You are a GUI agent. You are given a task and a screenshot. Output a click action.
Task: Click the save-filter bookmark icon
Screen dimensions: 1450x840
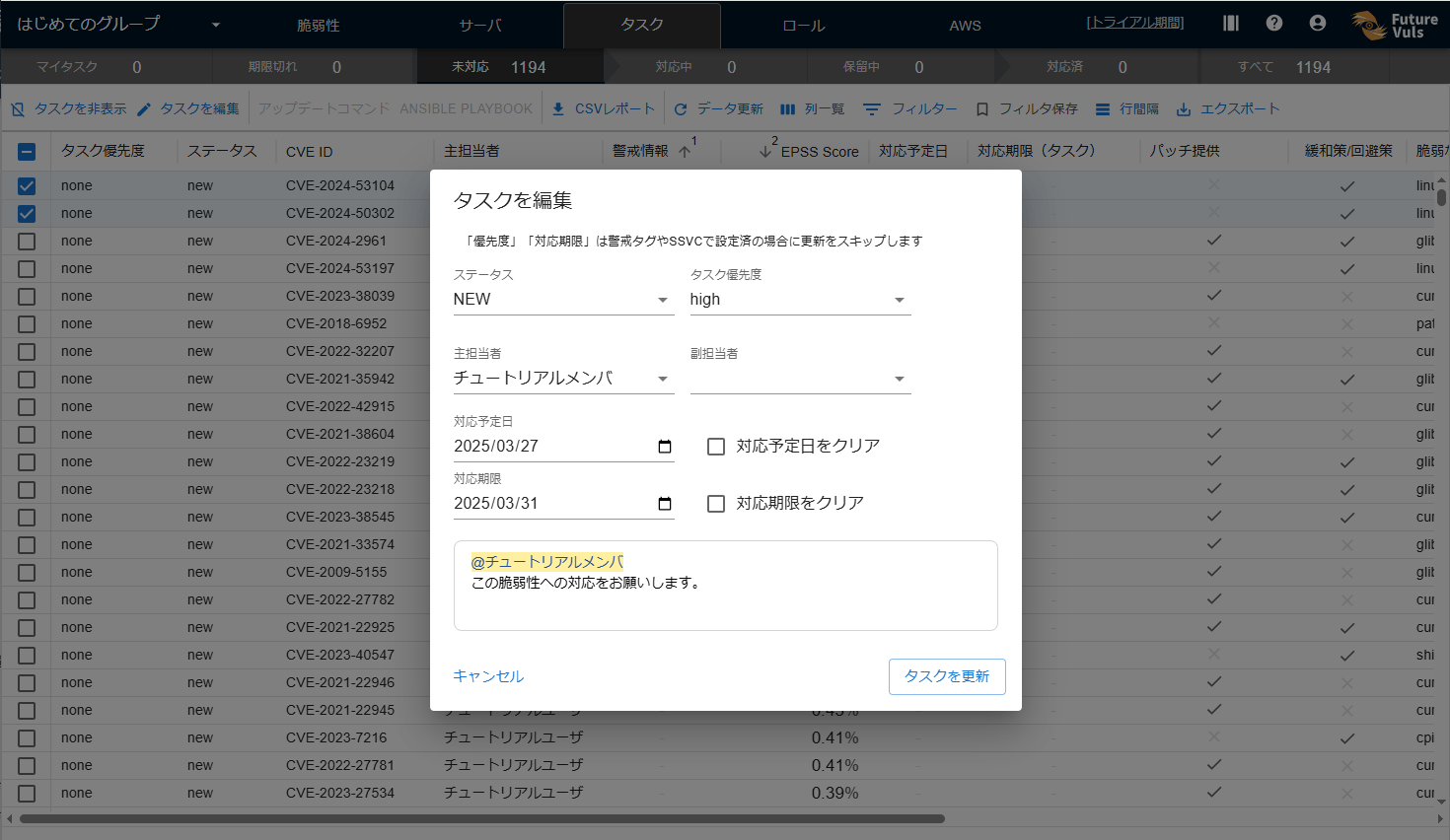coord(982,109)
